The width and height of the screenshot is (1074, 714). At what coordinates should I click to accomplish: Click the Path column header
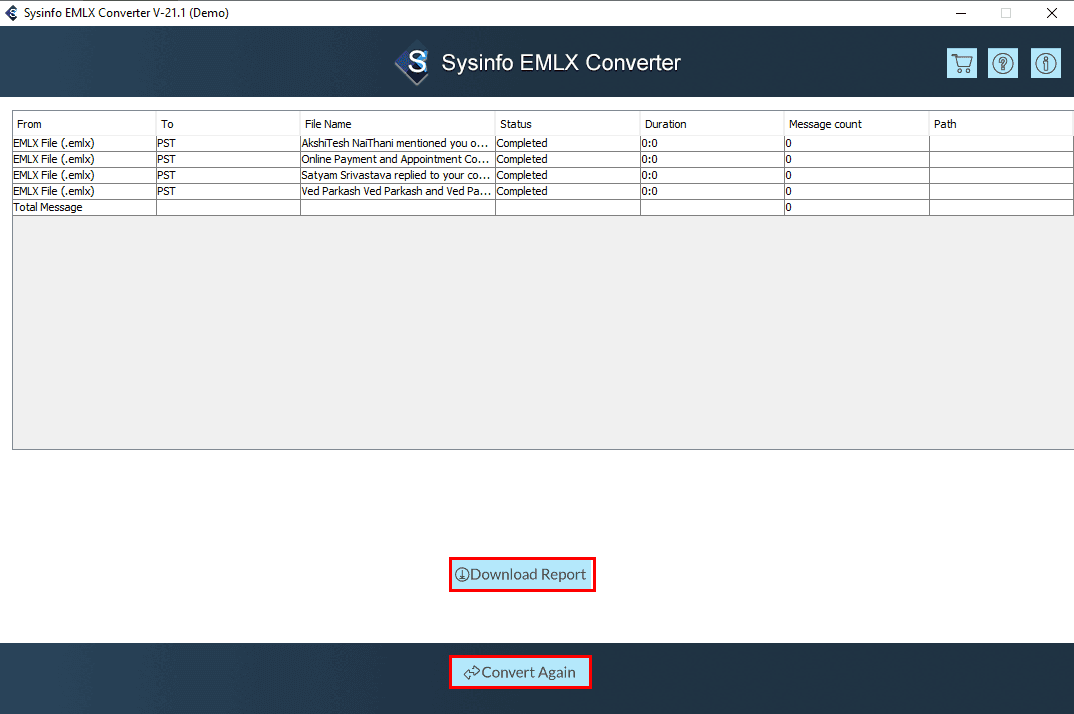click(1000, 124)
